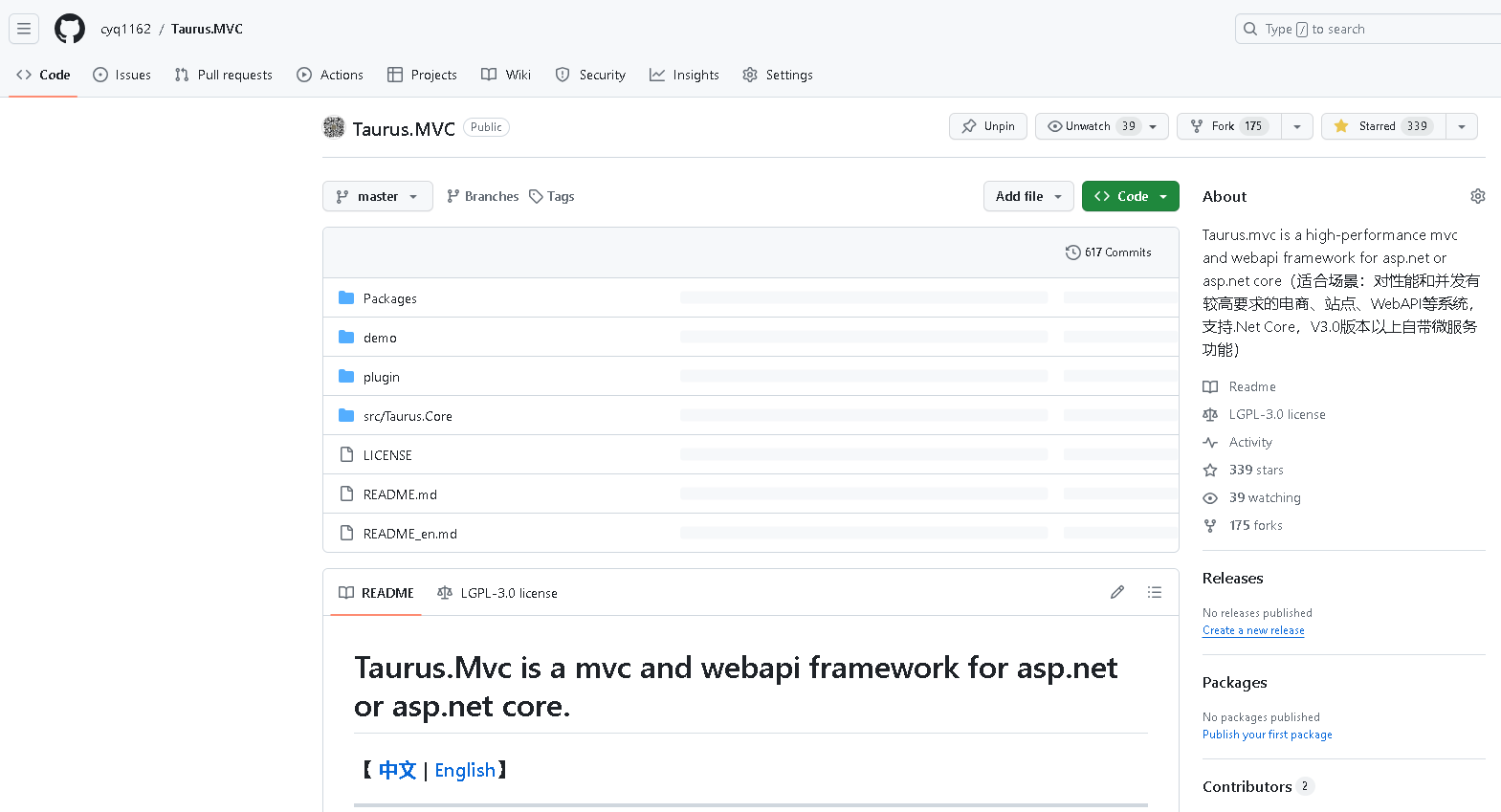Screen dimensions: 1501x812
Task: Click the scales icon beside LGPL-3.0 license
Action: pos(1210,414)
